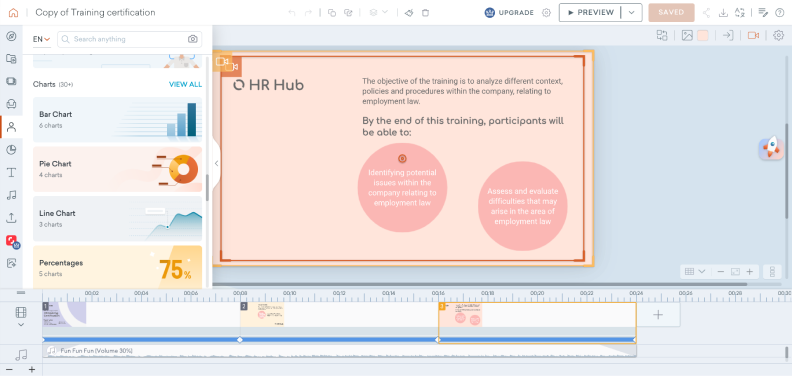This screenshot has width=792, height=376.
Task: Click the background image icon above canvas
Action: 687,35
